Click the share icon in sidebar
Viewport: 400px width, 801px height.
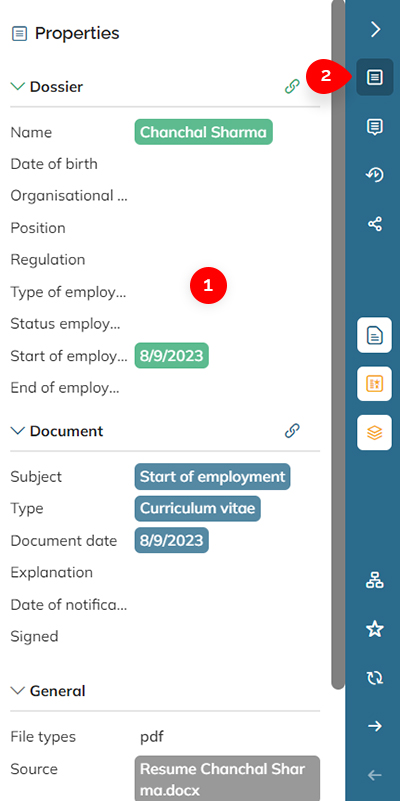pos(374,224)
